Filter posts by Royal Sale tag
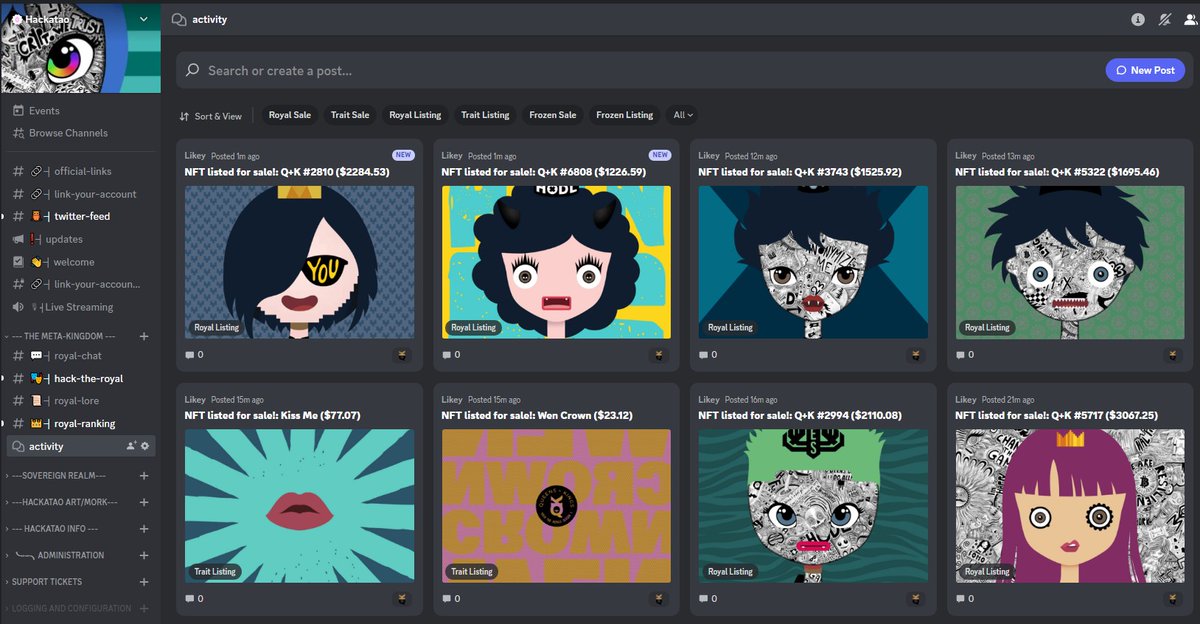 pos(290,115)
